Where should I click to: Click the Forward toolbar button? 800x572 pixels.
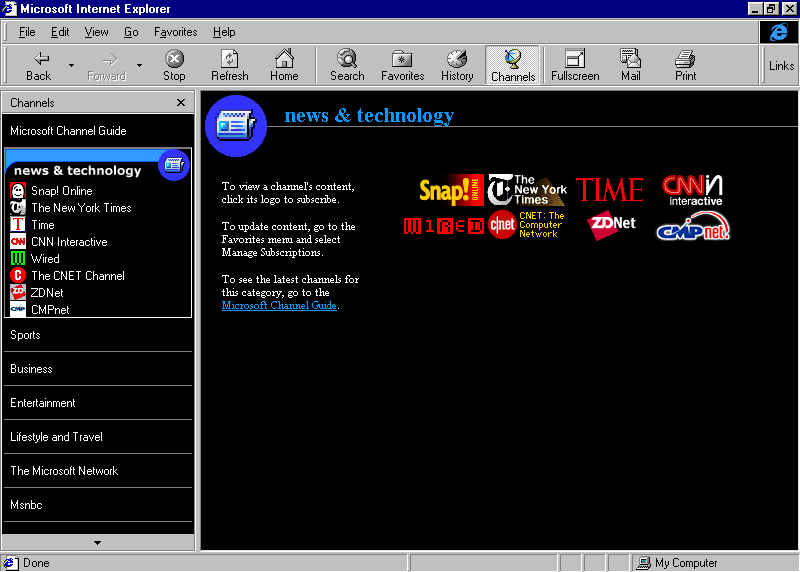pyautogui.click(x=107, y=65)
